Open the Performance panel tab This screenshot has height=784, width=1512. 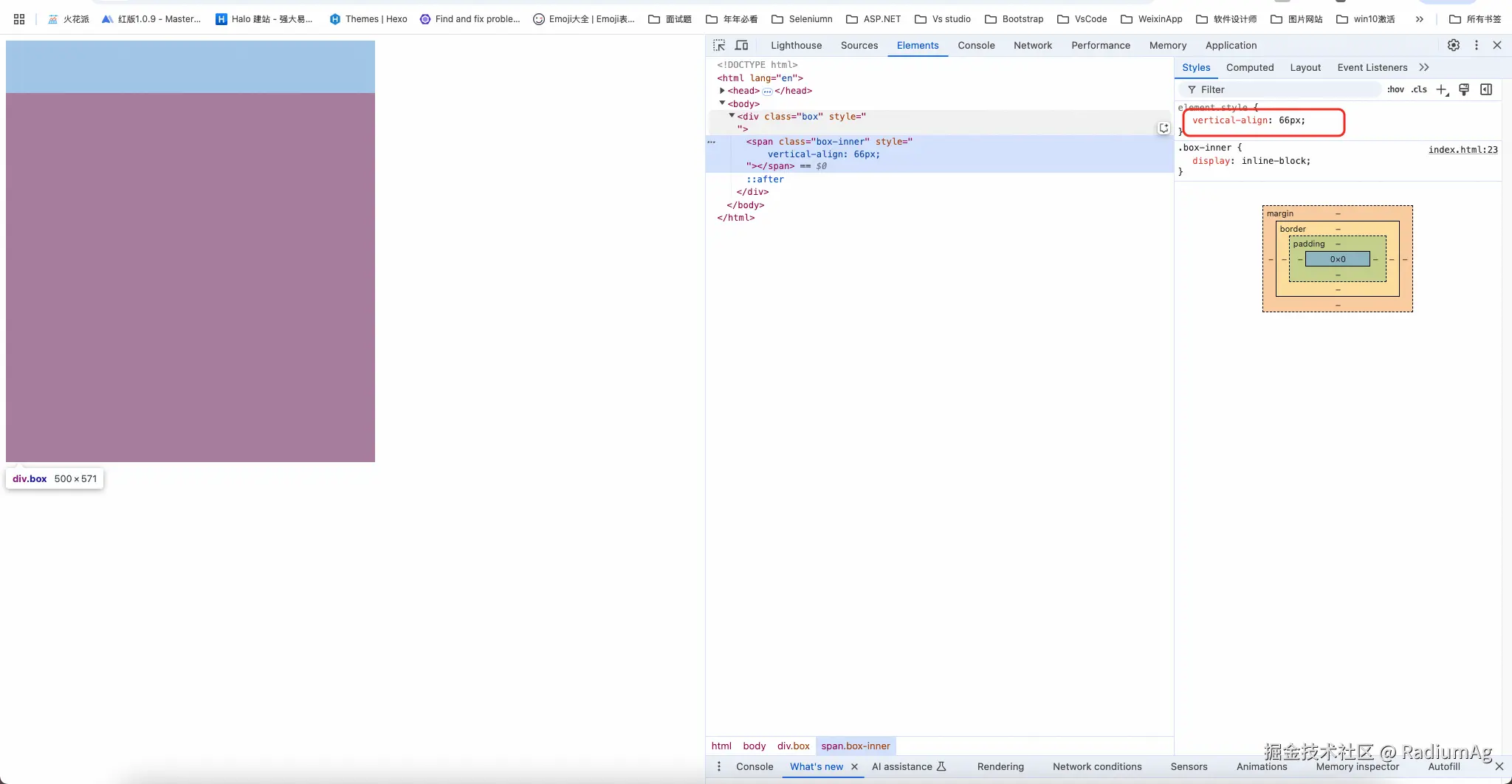tap(1101, 45)
